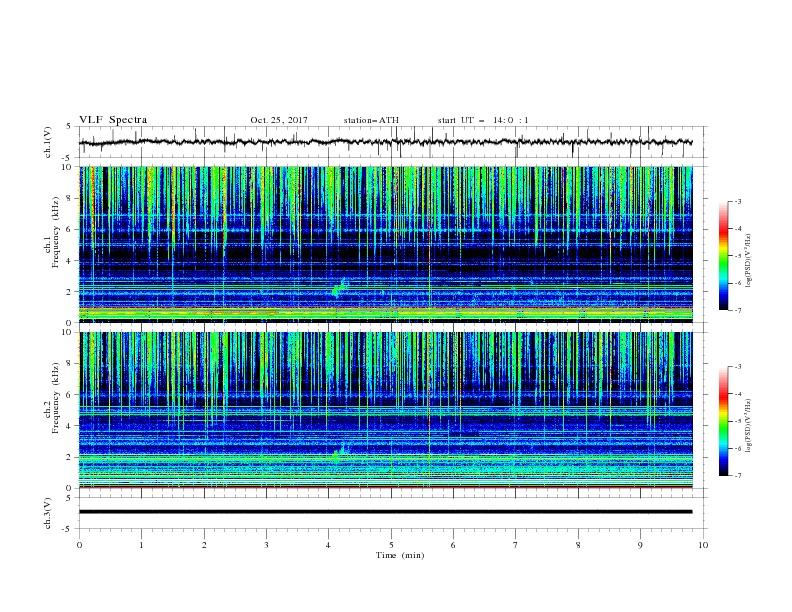Click the "station=ATH" header label
Screen dimensions: 792x612
click(x=371, y=120)
